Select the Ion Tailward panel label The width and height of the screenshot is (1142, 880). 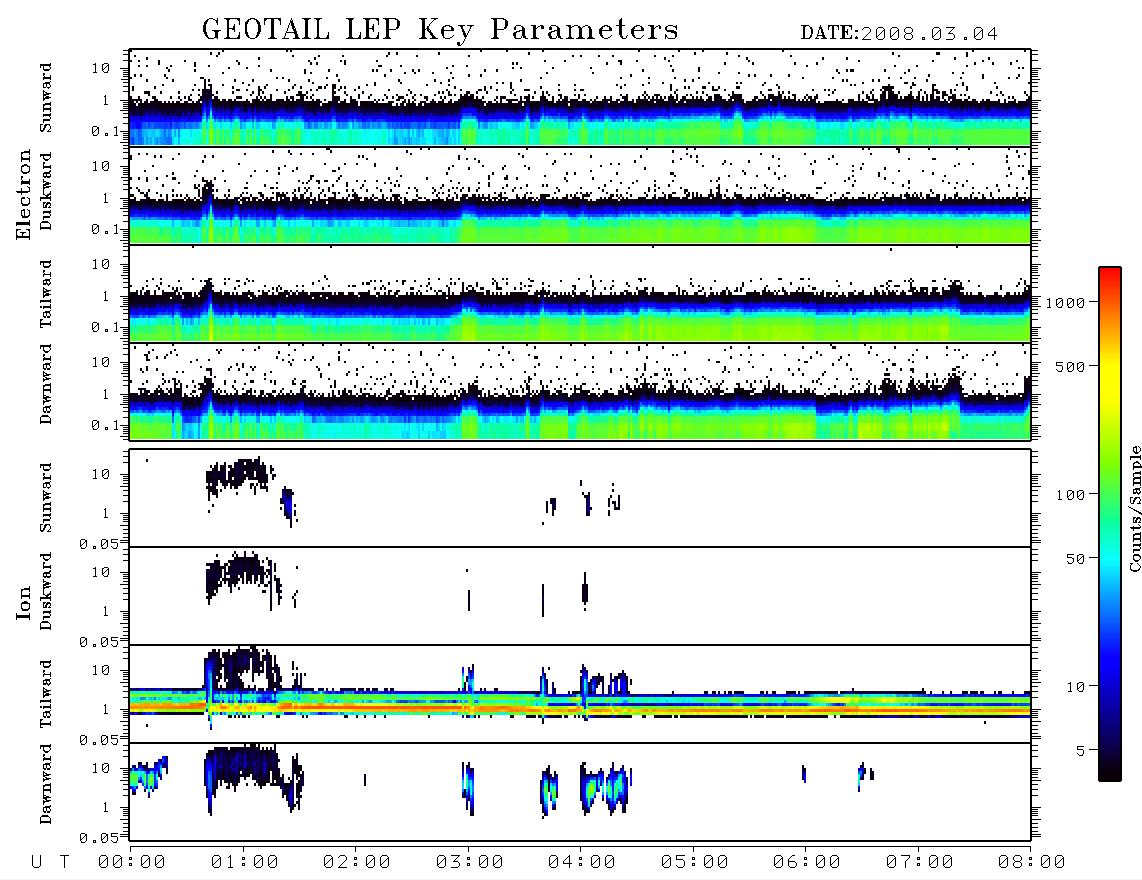click(x=46, y=694)
